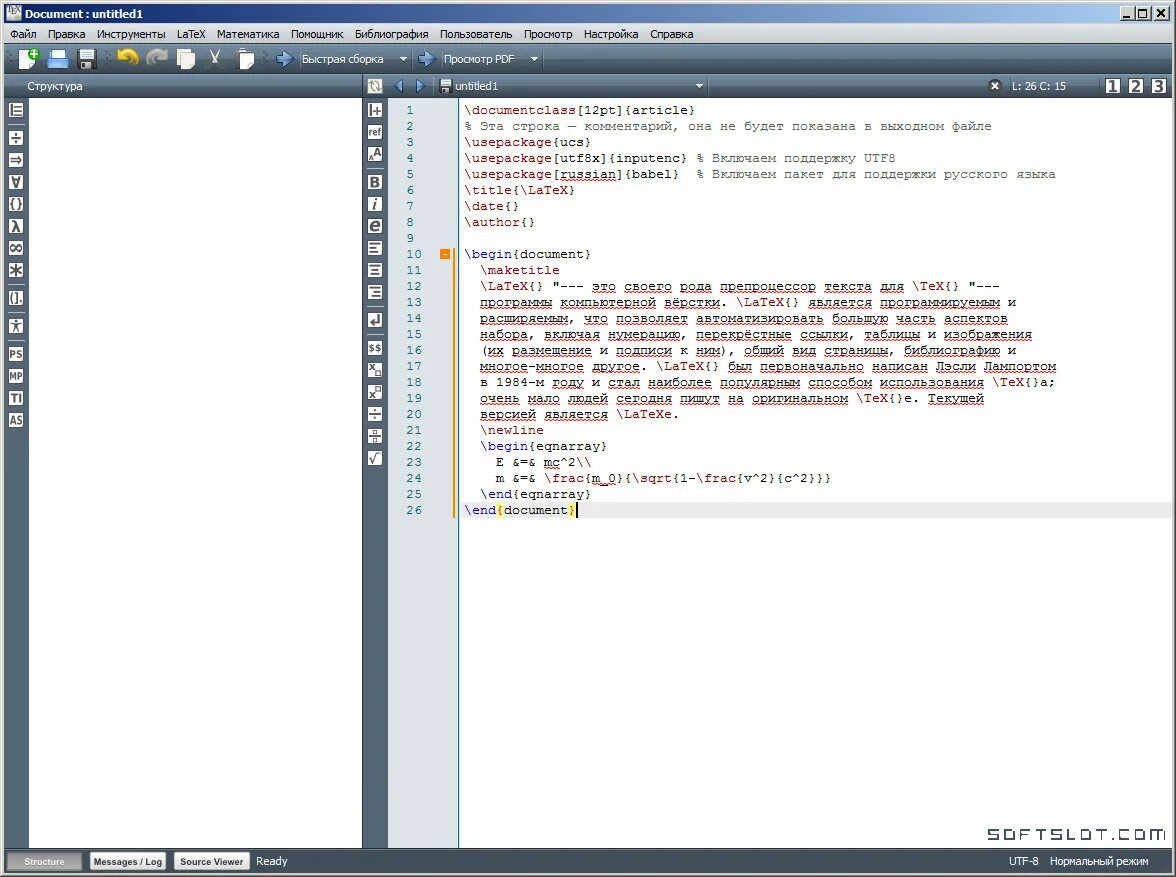Image resolution: width=1176 pixels, height=877 pixels.
Task: Show the structure view panel icon
Action: pos(16,110)
